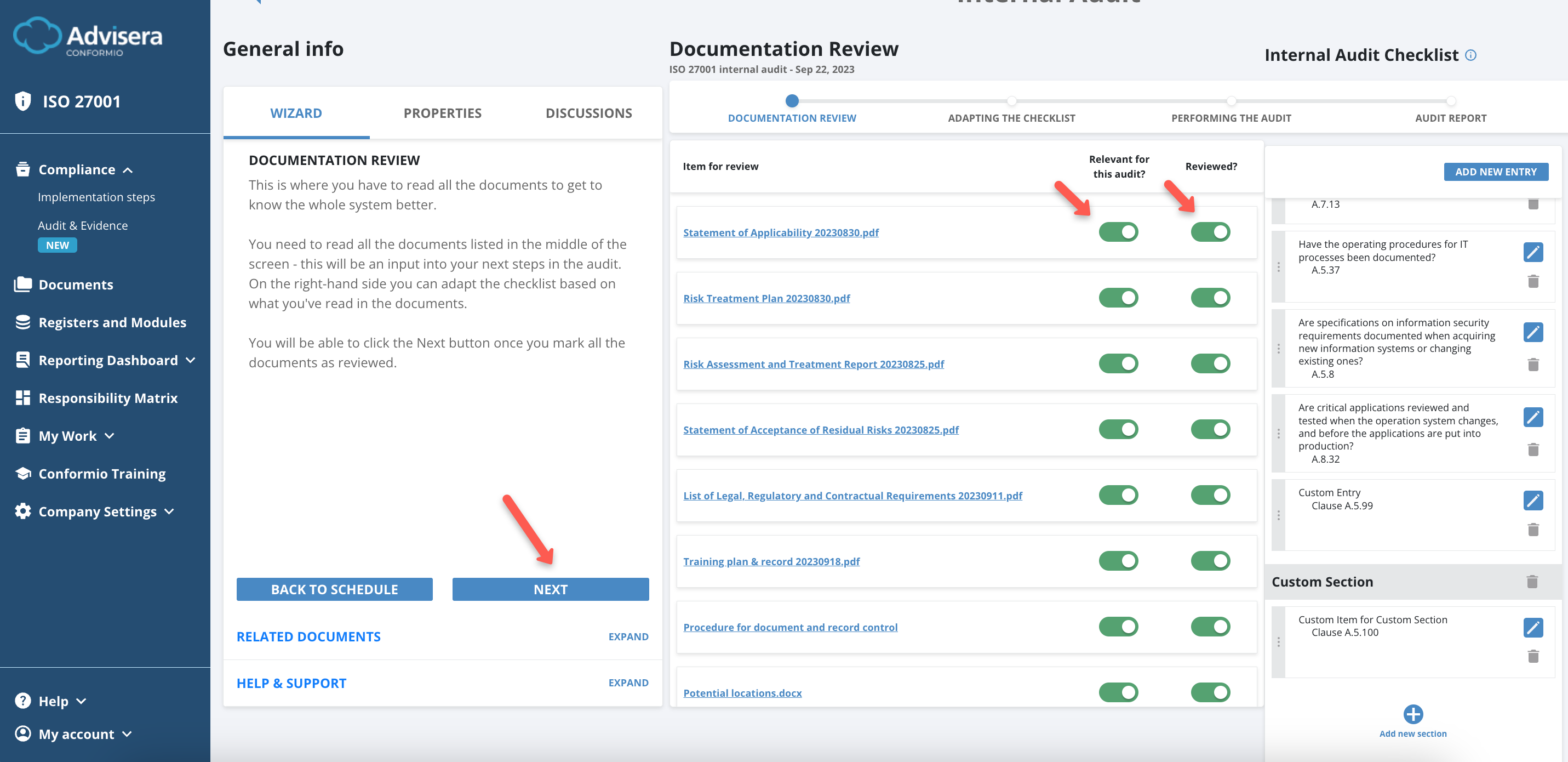
Task: Open Risk Assessment and Treatment Report link
Action: (813, 364)
